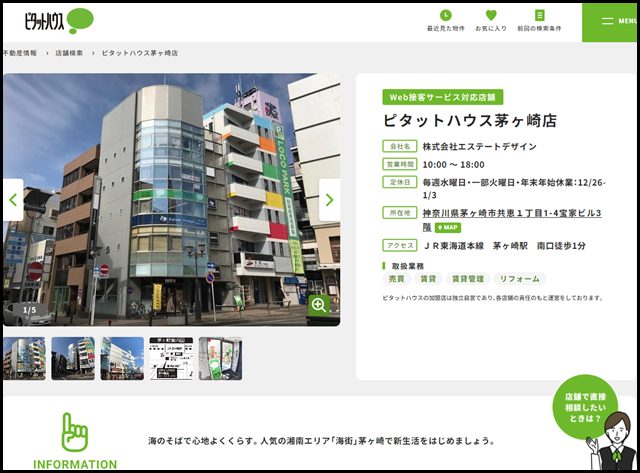Select fifth signboard thumbnail
Image resolution: width=640 pixels, height=473 pixels.
(x=220, y=359)
